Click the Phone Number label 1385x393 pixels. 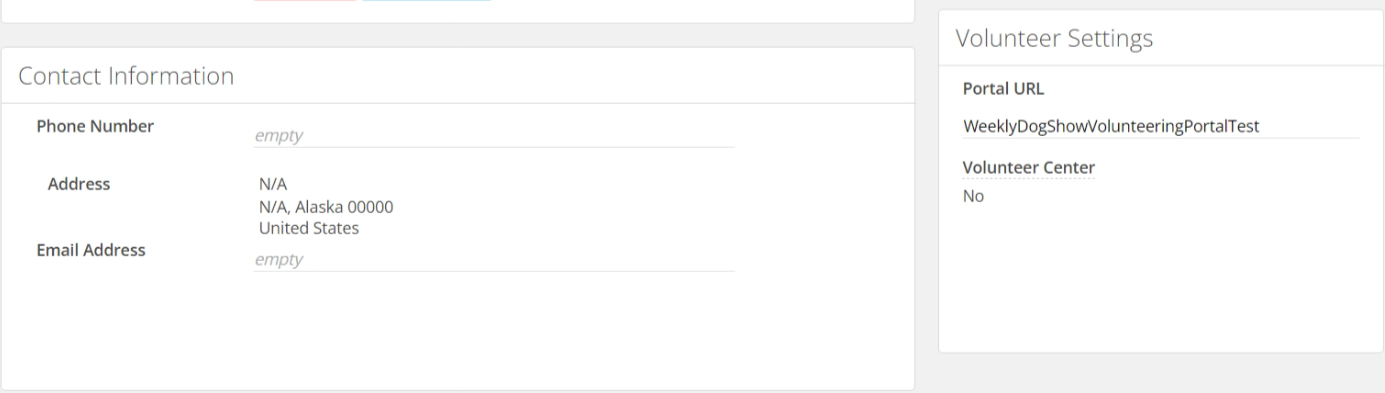(x=95, y=126)
